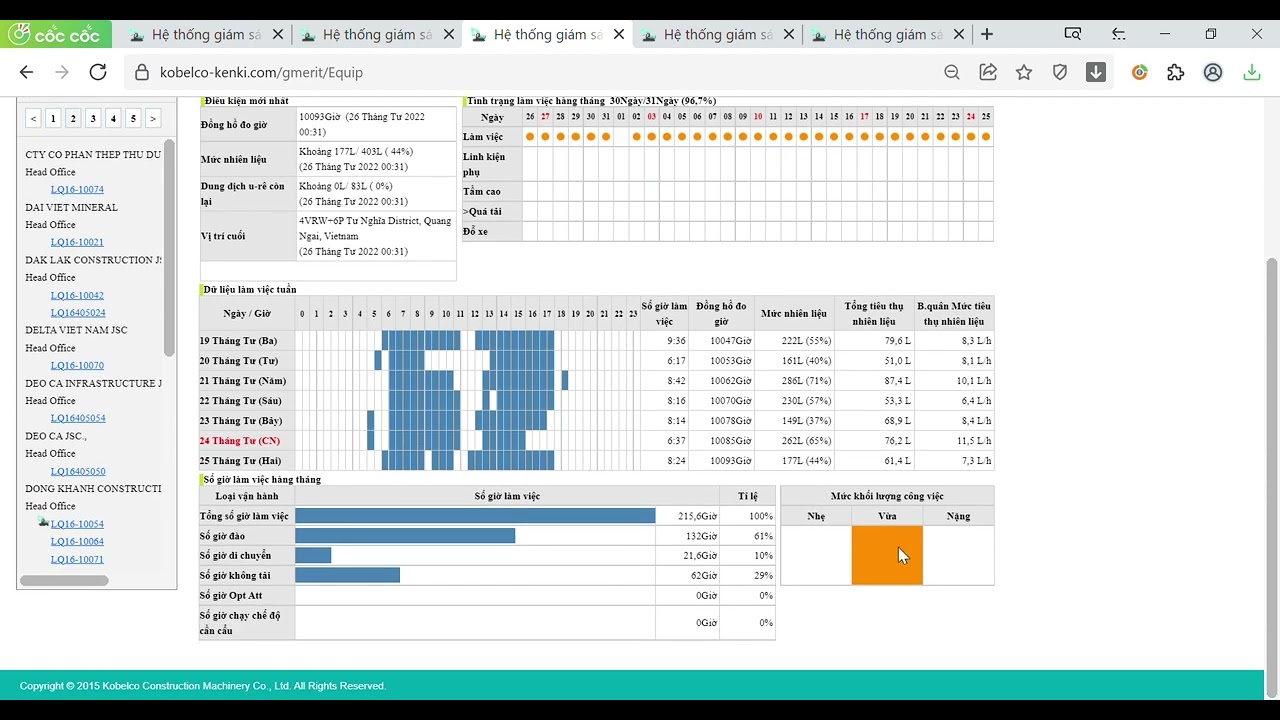Reload the current page

pos(98,72)
